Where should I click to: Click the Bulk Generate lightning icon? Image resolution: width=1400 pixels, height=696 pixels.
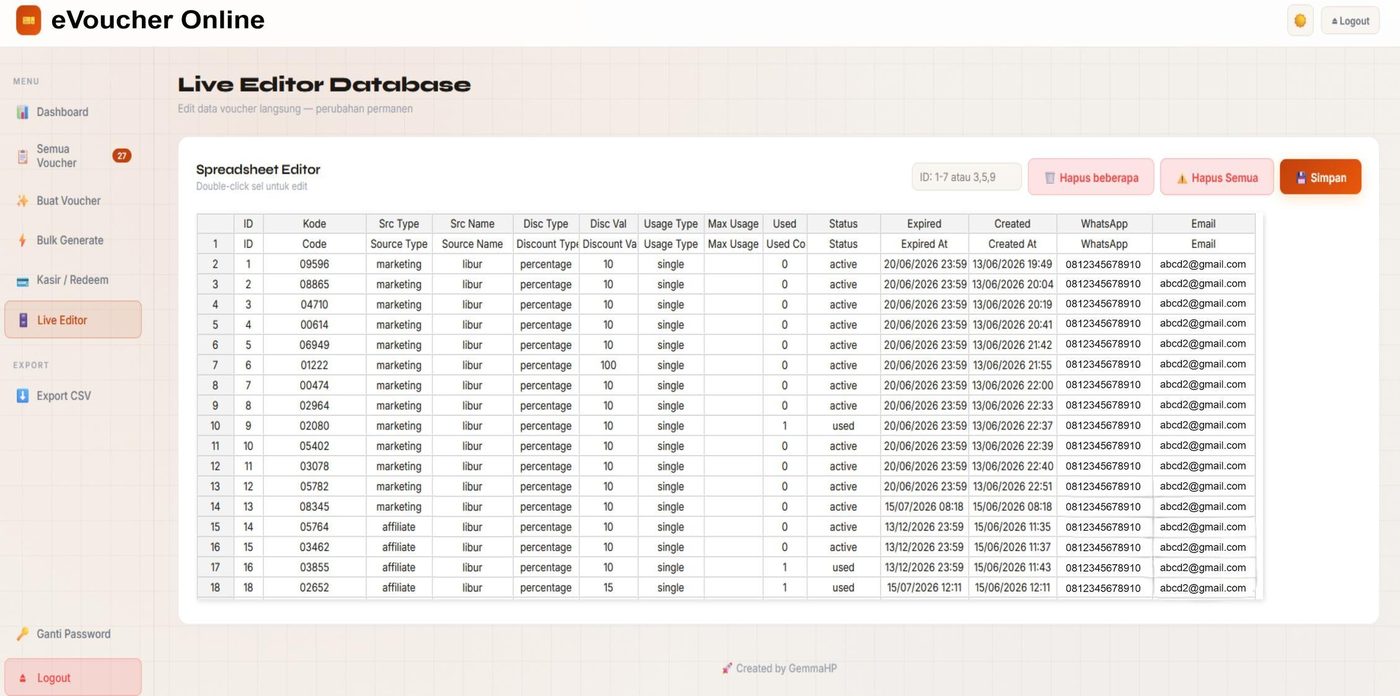tap(23, 240)
